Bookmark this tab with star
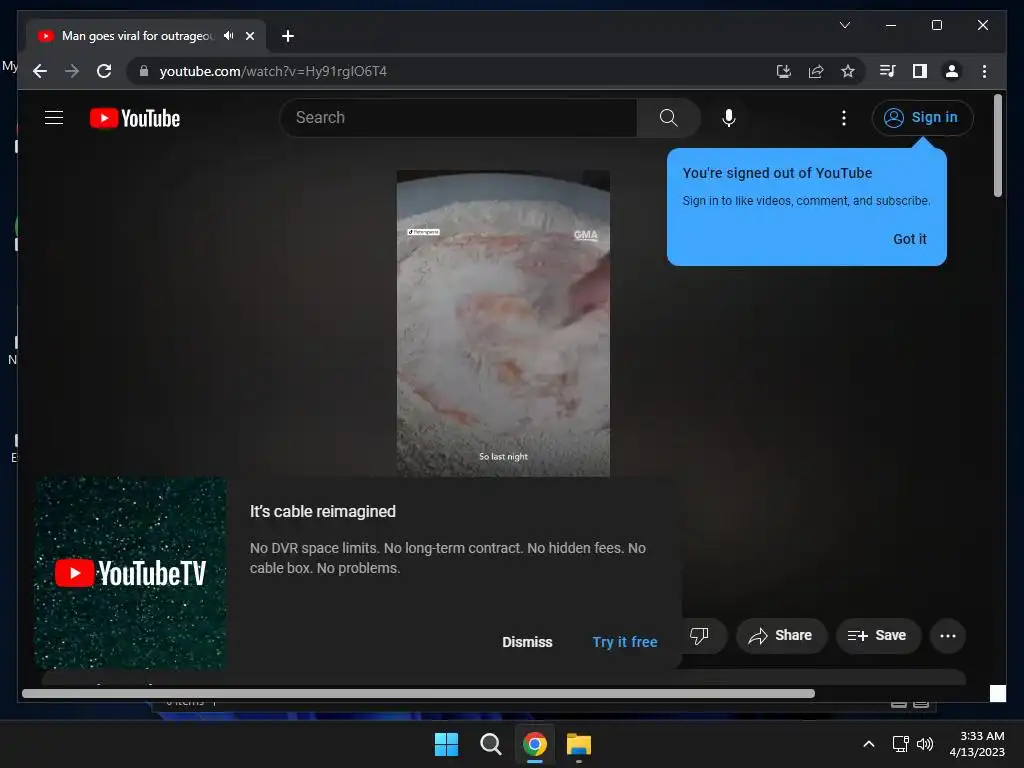Viewport: 1024px width, 768px height. click(x=848, y=71)
